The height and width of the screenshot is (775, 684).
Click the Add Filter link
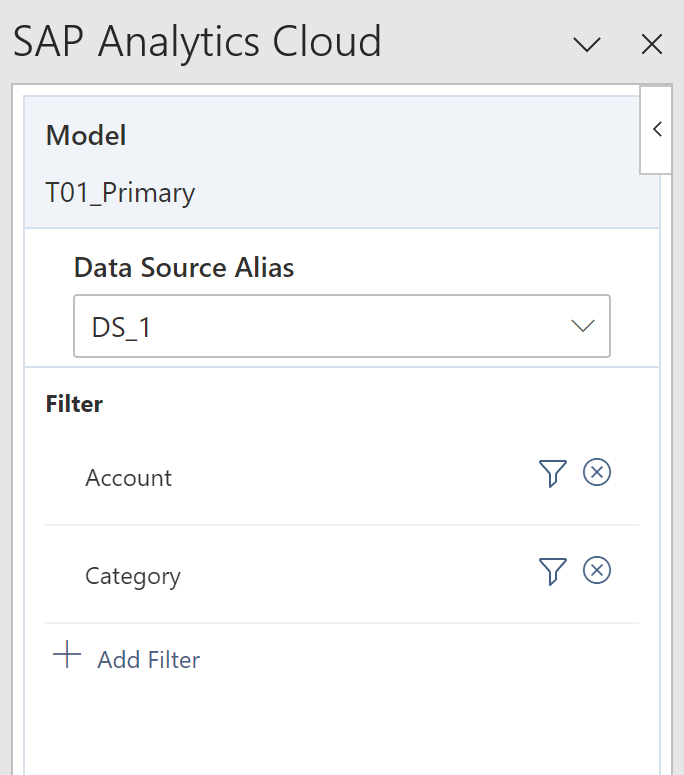(149, 660)
